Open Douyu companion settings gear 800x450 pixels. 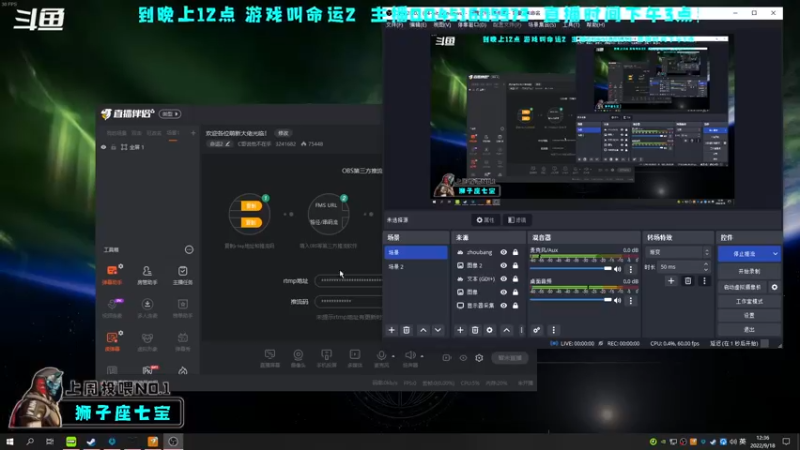(479, 358)
